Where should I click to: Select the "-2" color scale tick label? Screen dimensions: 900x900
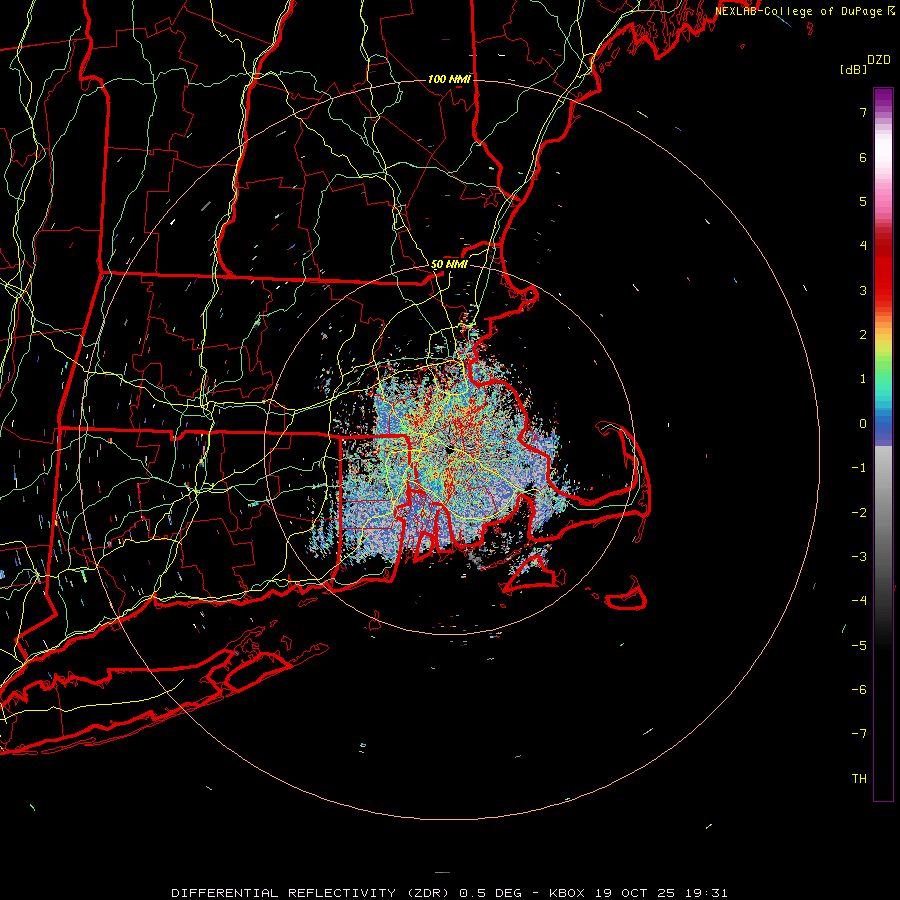click(859, 513)
